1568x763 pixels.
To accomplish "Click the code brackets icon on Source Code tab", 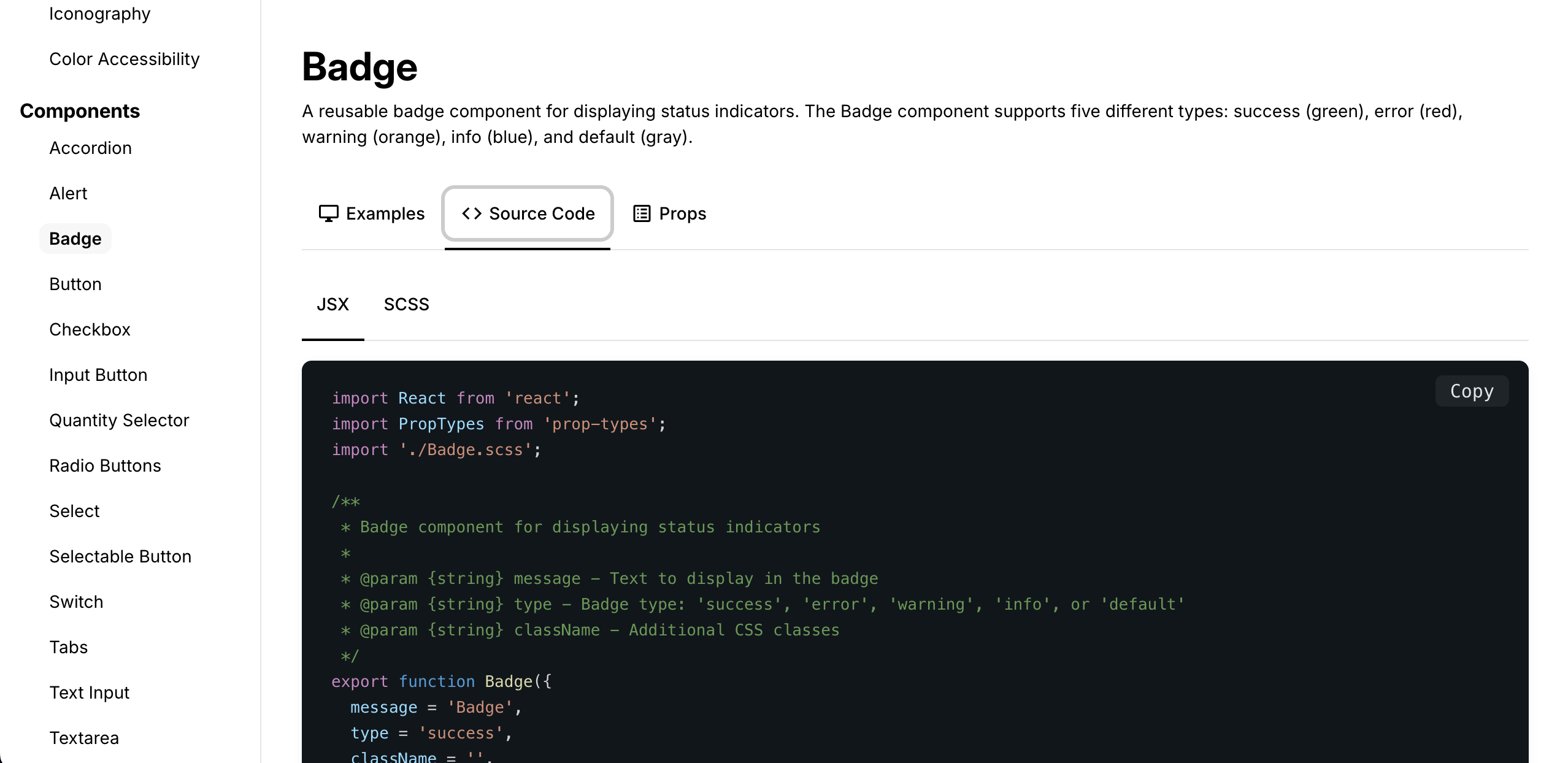I will pos(471,213).
